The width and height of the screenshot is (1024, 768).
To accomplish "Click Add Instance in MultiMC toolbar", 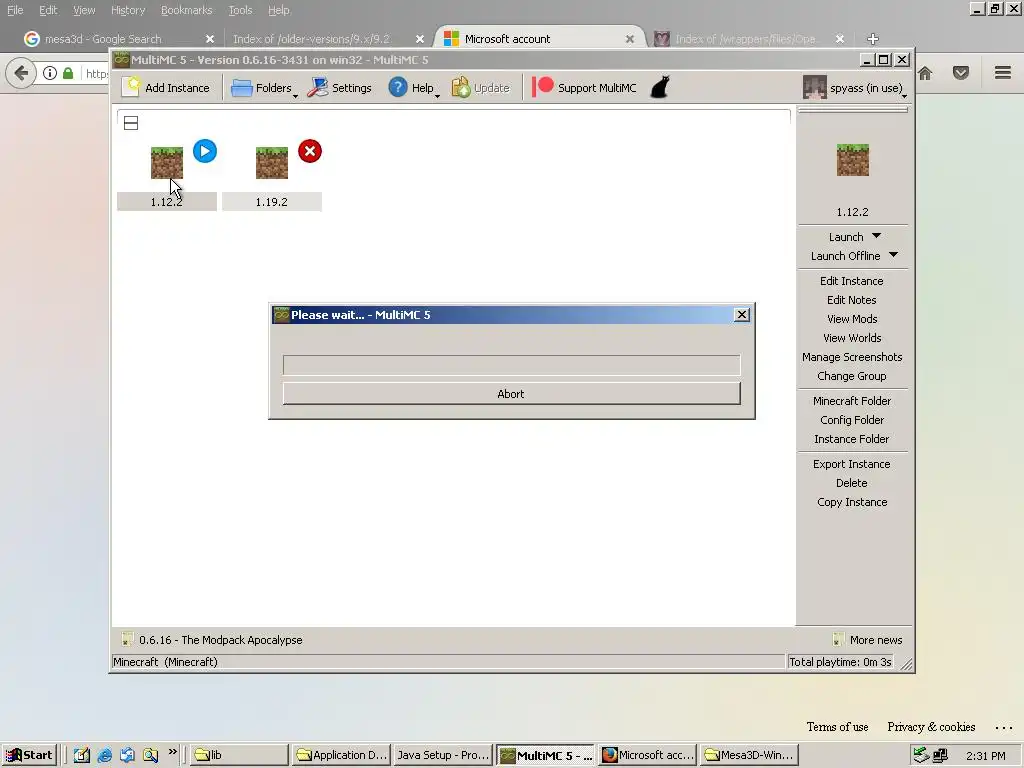I will (x=166, y=88).
